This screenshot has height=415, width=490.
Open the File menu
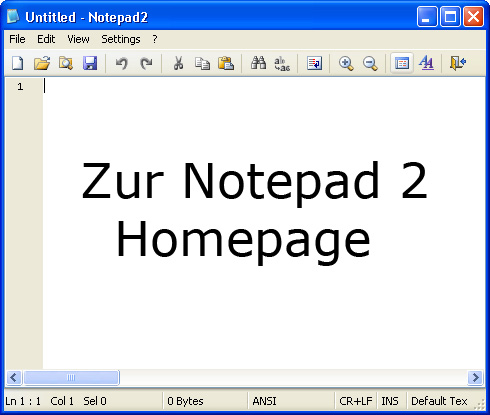17,39
